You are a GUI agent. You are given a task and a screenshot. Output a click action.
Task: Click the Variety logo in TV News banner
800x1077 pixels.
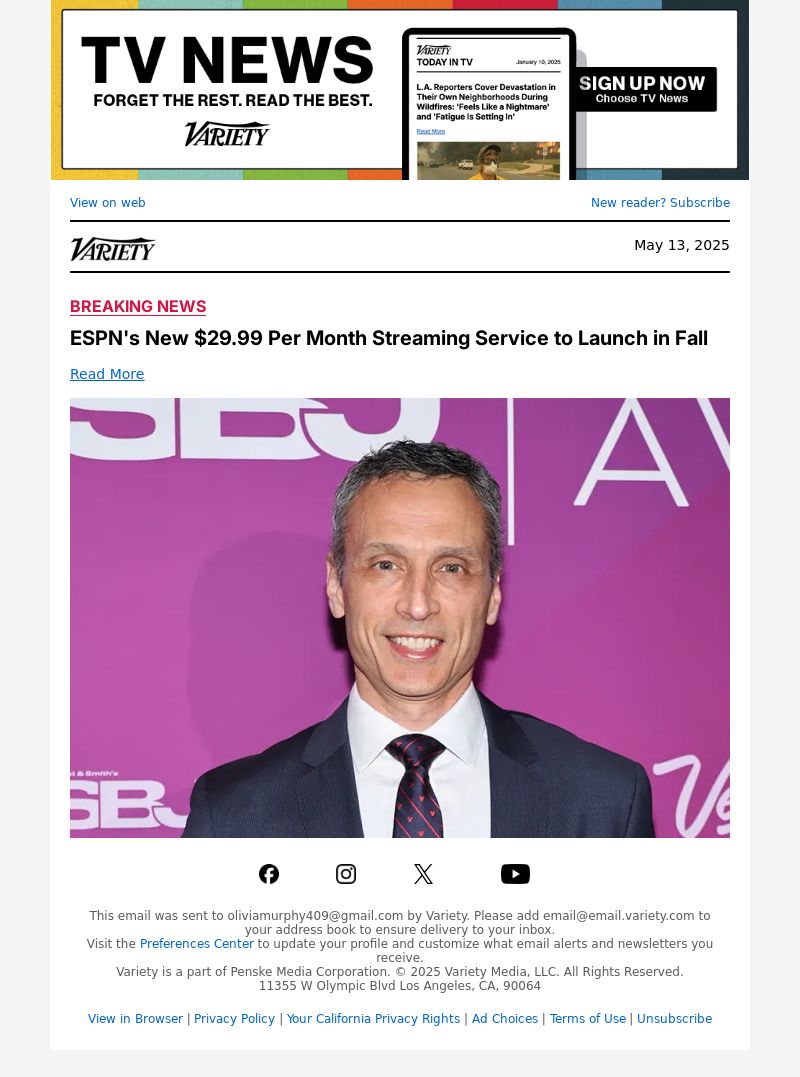[227, 134]
